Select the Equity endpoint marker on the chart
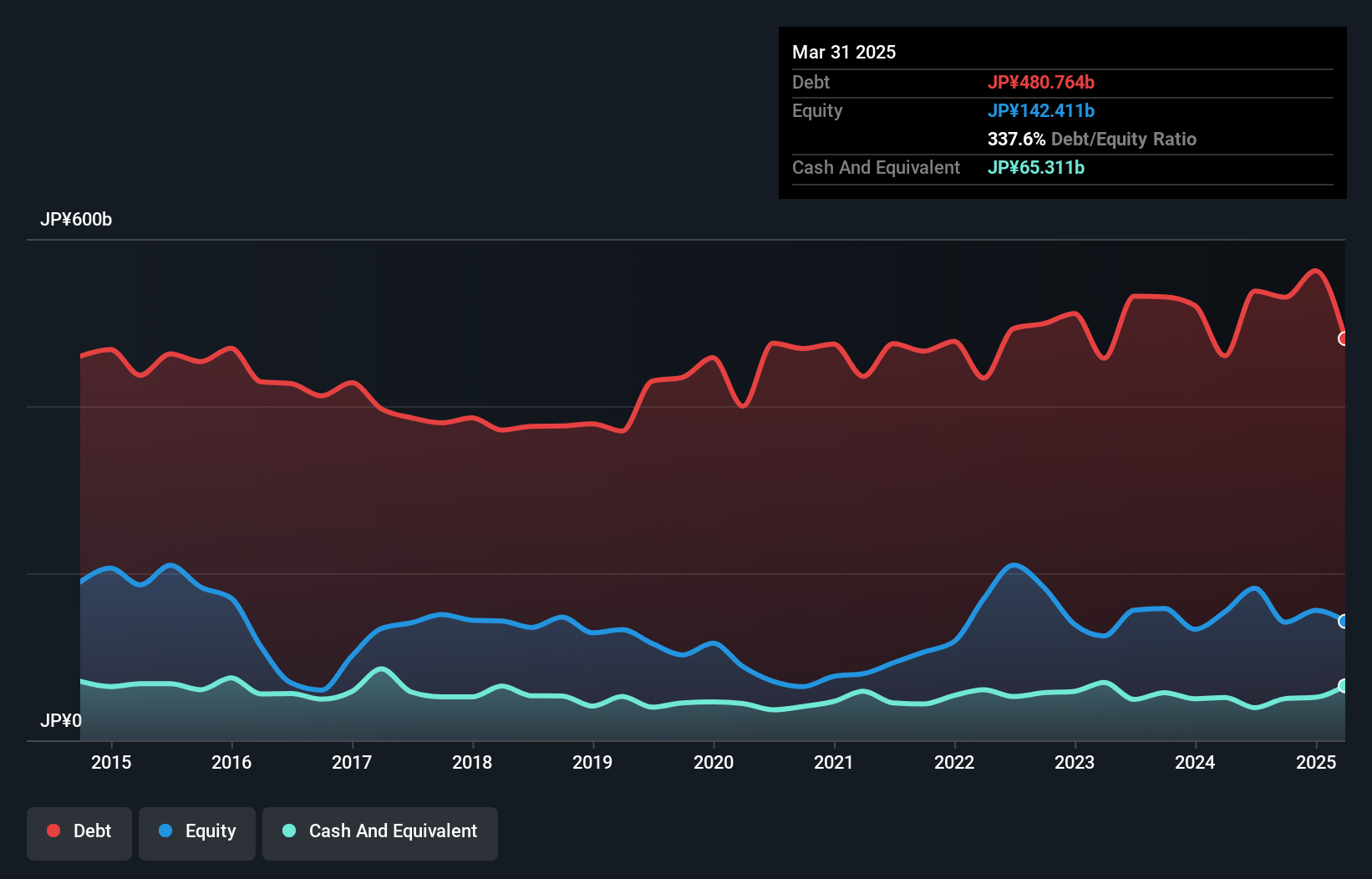 click(1344, 622)
